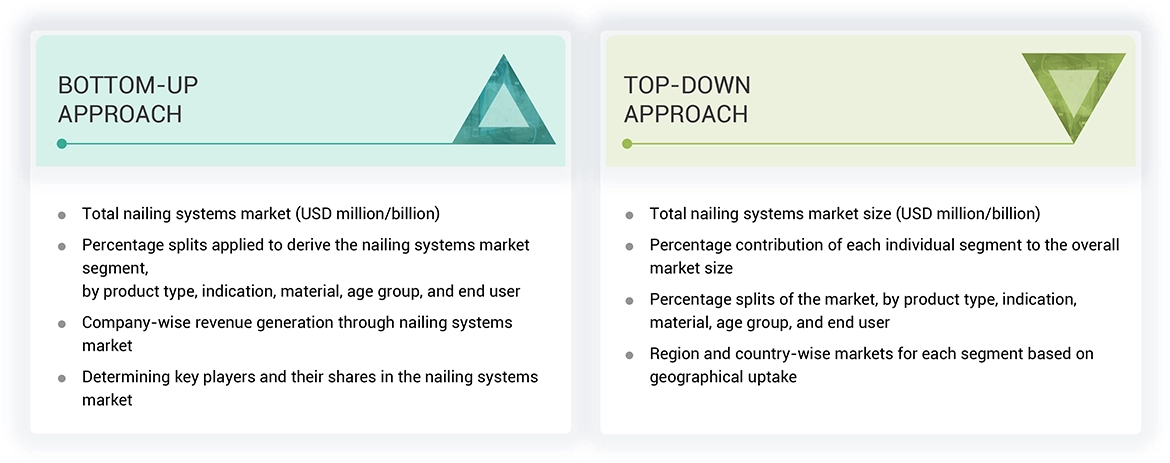This screenshot has height=463, width=1170.
Task: Click the green downward triangle icon
Action: click(x=1073, y=92)
